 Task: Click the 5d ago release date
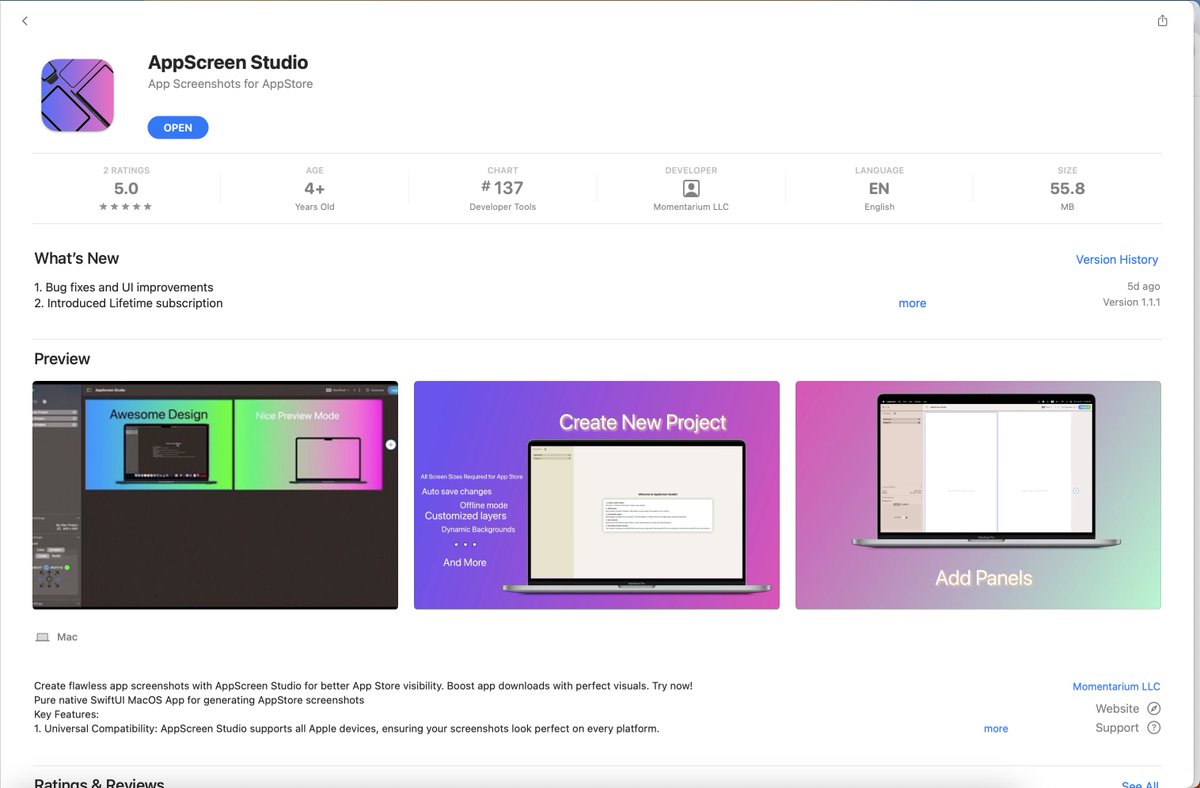point(1143,286)
